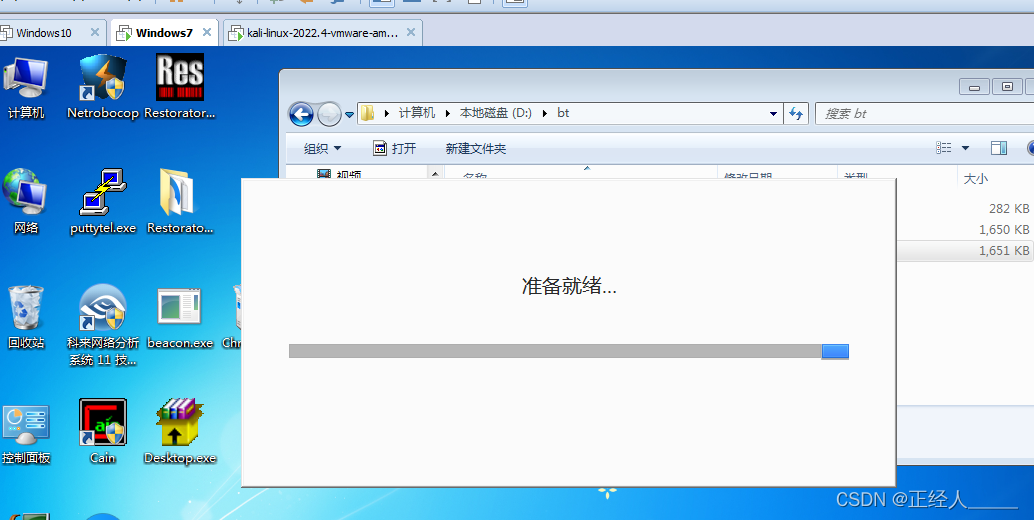Select beacon.exe on the desktop

pyautogui.click(x=179, y=316)
